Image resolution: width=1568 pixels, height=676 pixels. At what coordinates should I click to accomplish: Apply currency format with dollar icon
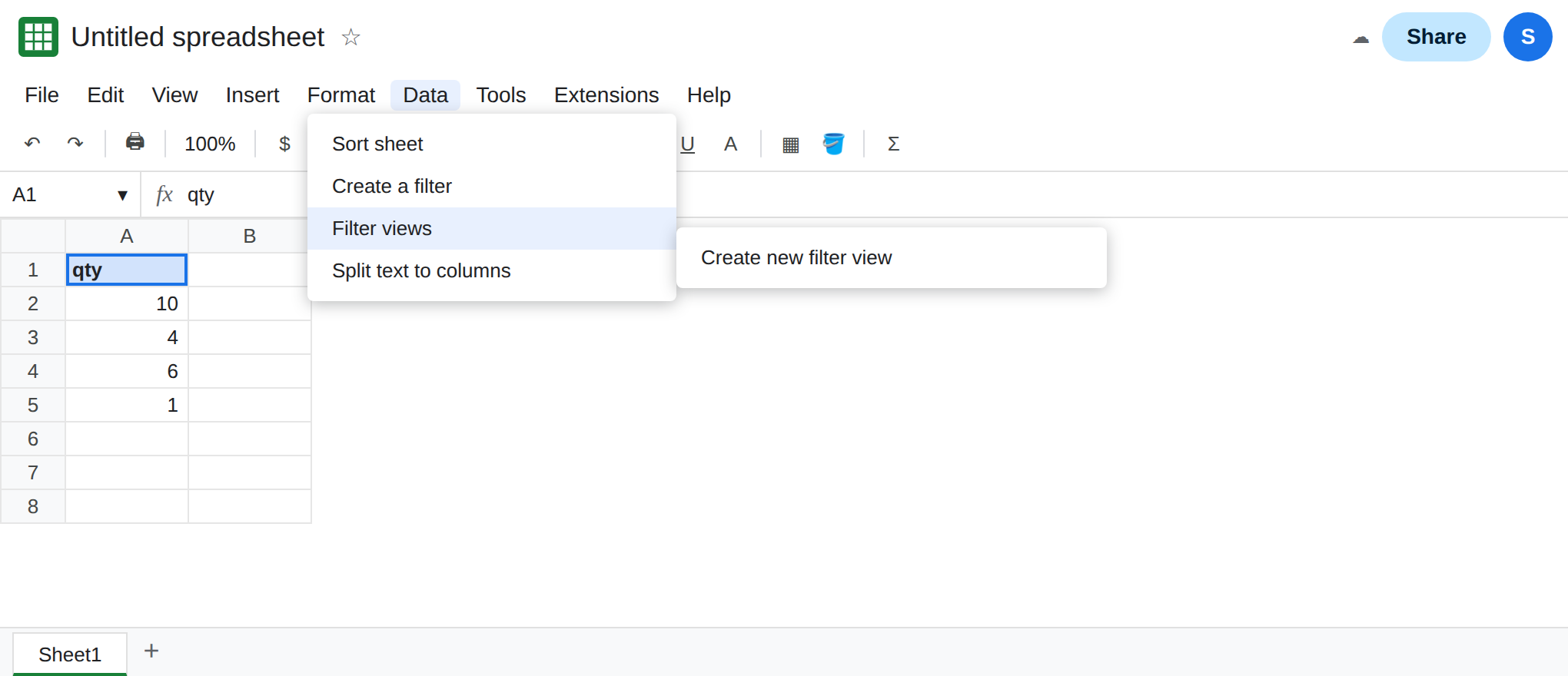click(x=284, y=144)
